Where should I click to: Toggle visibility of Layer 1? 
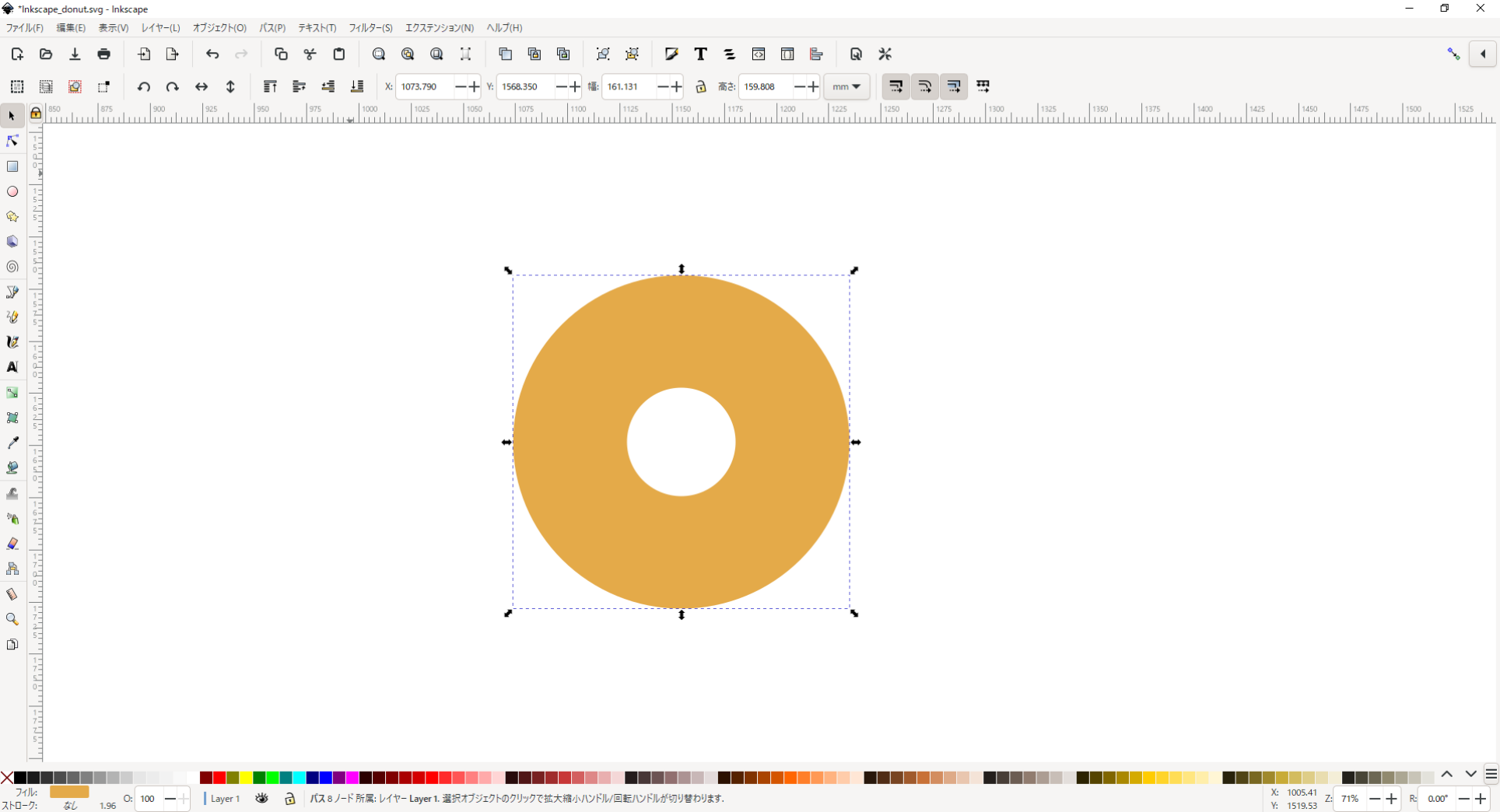point(261,798)
